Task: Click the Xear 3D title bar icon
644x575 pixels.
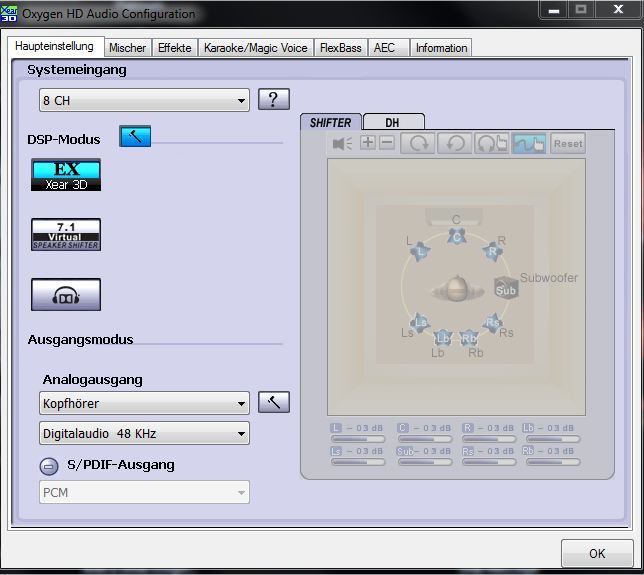Action: click(x=9, y=13)
